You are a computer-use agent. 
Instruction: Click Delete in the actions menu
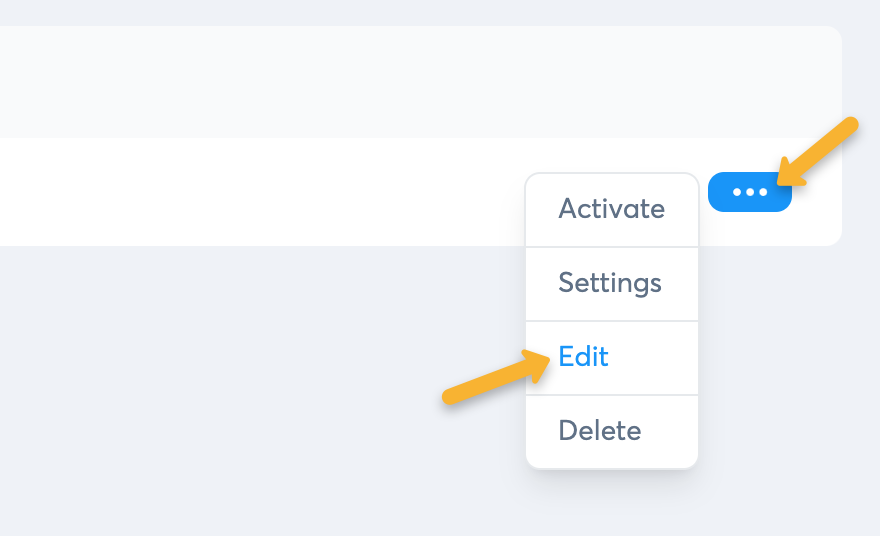pos(600,431)
